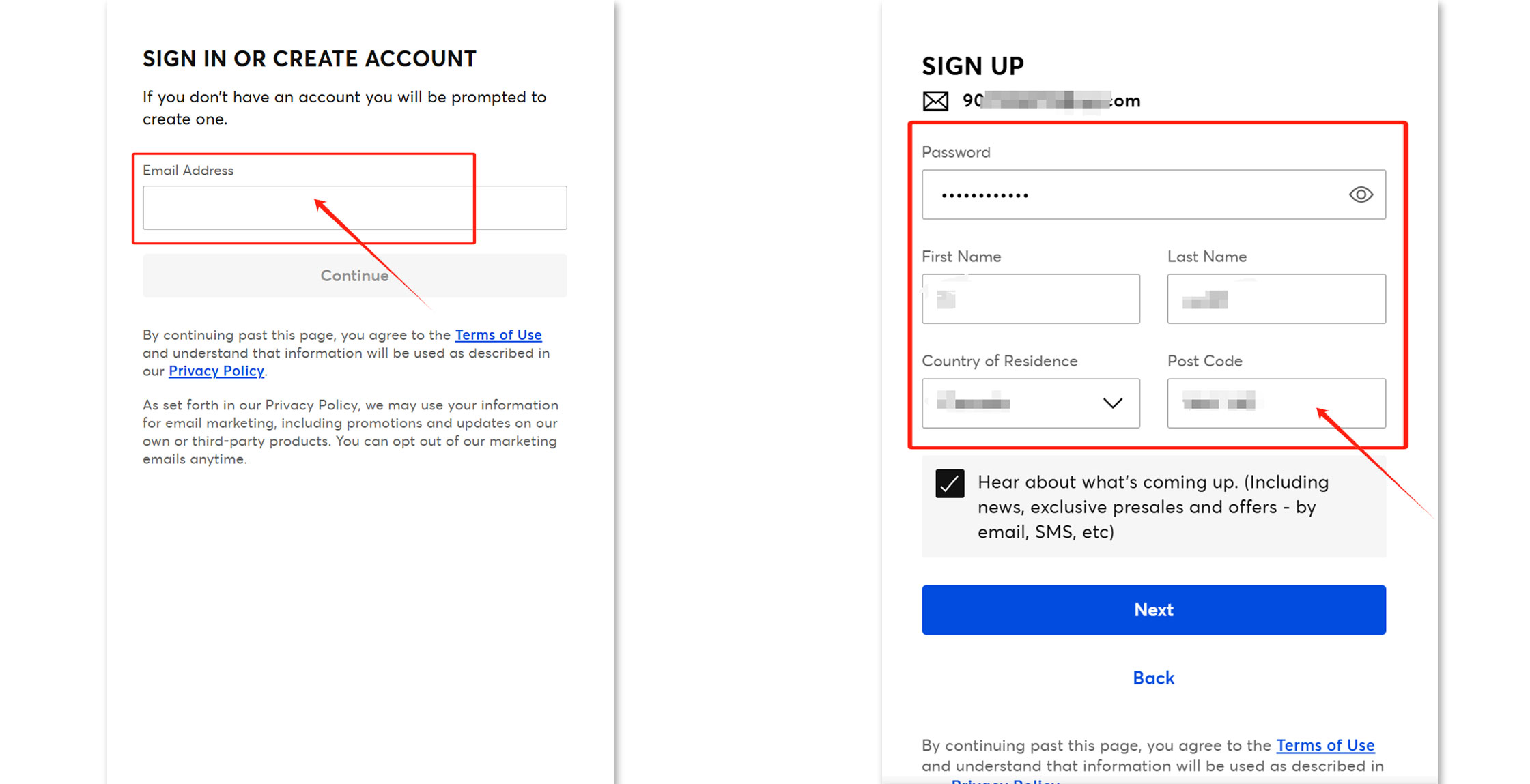1530x784 pixels.
Task: Go Back from the sign up form
Action: pyautogui.click(x=1153, y=678)
